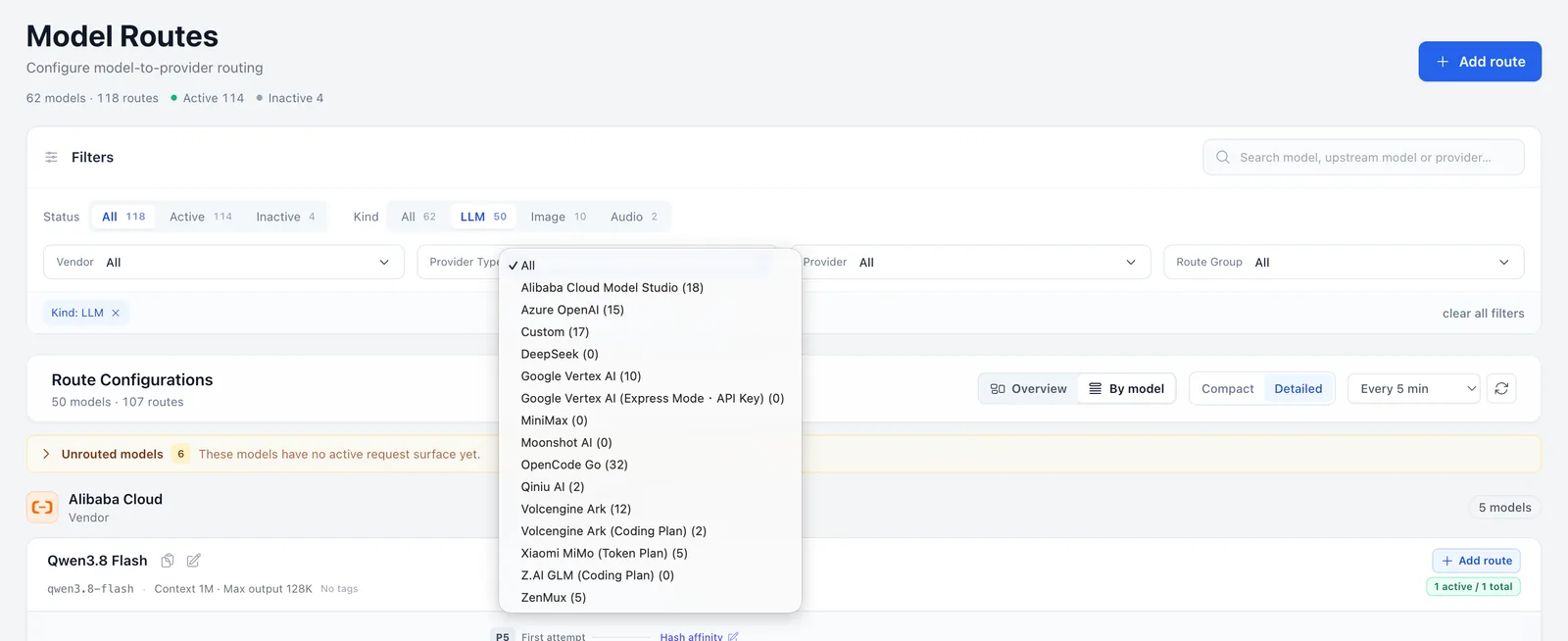This screenshot has width=1568, height=641.
Task: Click the Hash affinity link
Action: pyautogui.click(x=699, y=636)
